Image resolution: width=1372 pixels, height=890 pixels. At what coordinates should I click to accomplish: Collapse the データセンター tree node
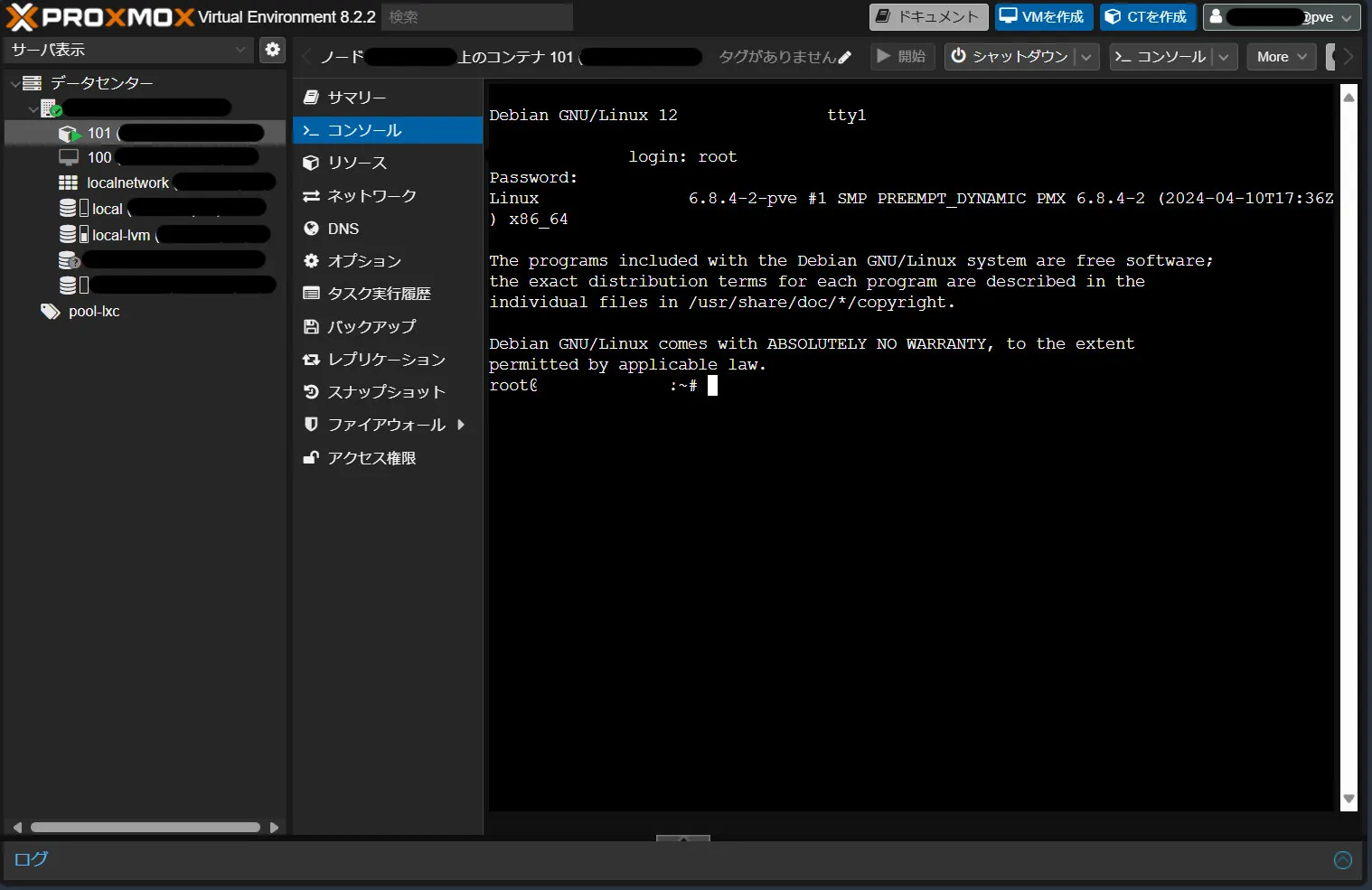point(14,83)
